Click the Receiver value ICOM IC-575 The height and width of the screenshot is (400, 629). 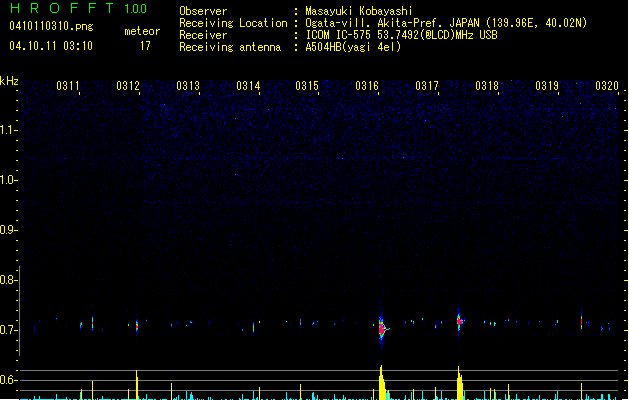coord(338,35)
